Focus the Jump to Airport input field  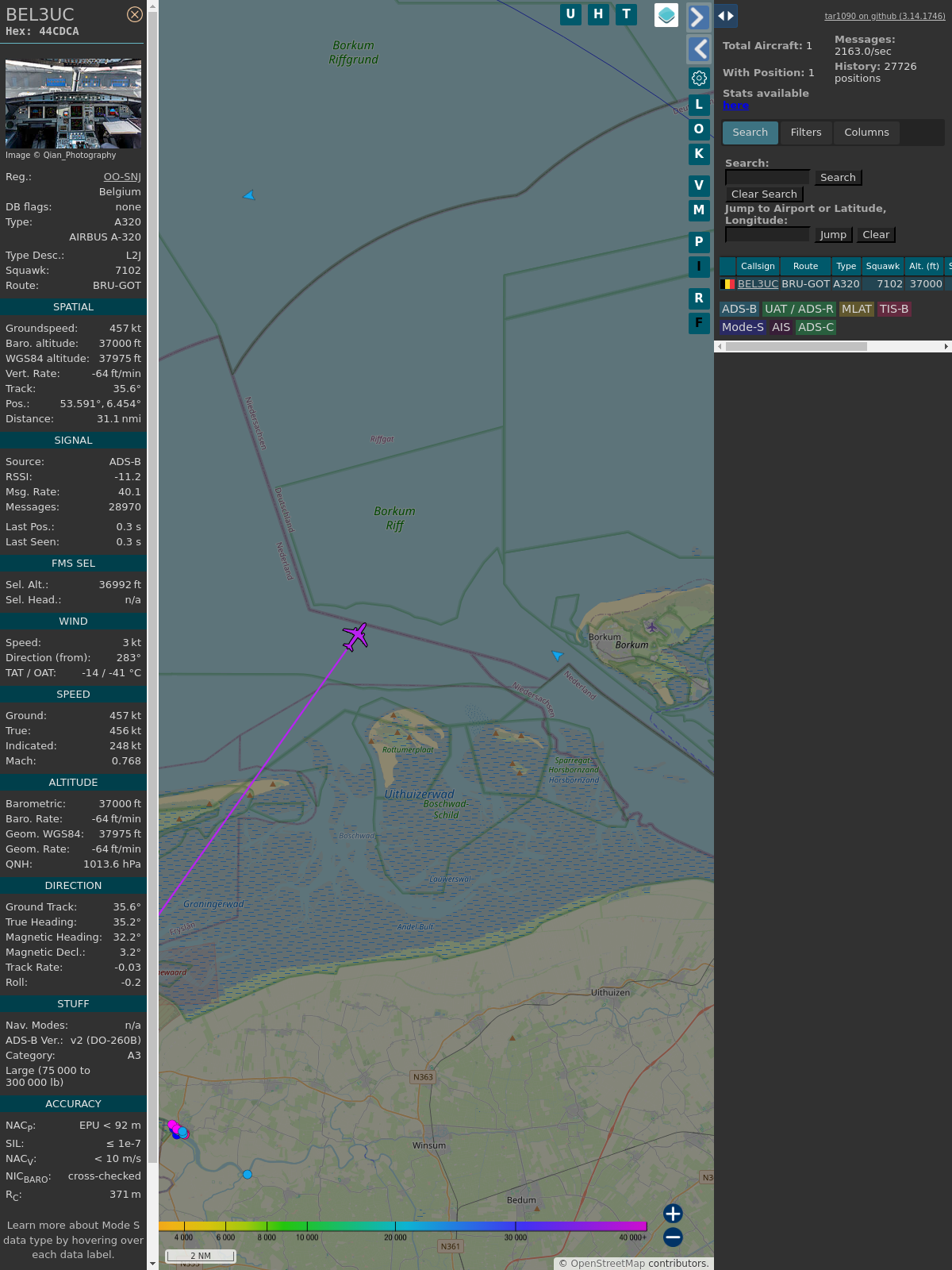click(x=767, y=235)
